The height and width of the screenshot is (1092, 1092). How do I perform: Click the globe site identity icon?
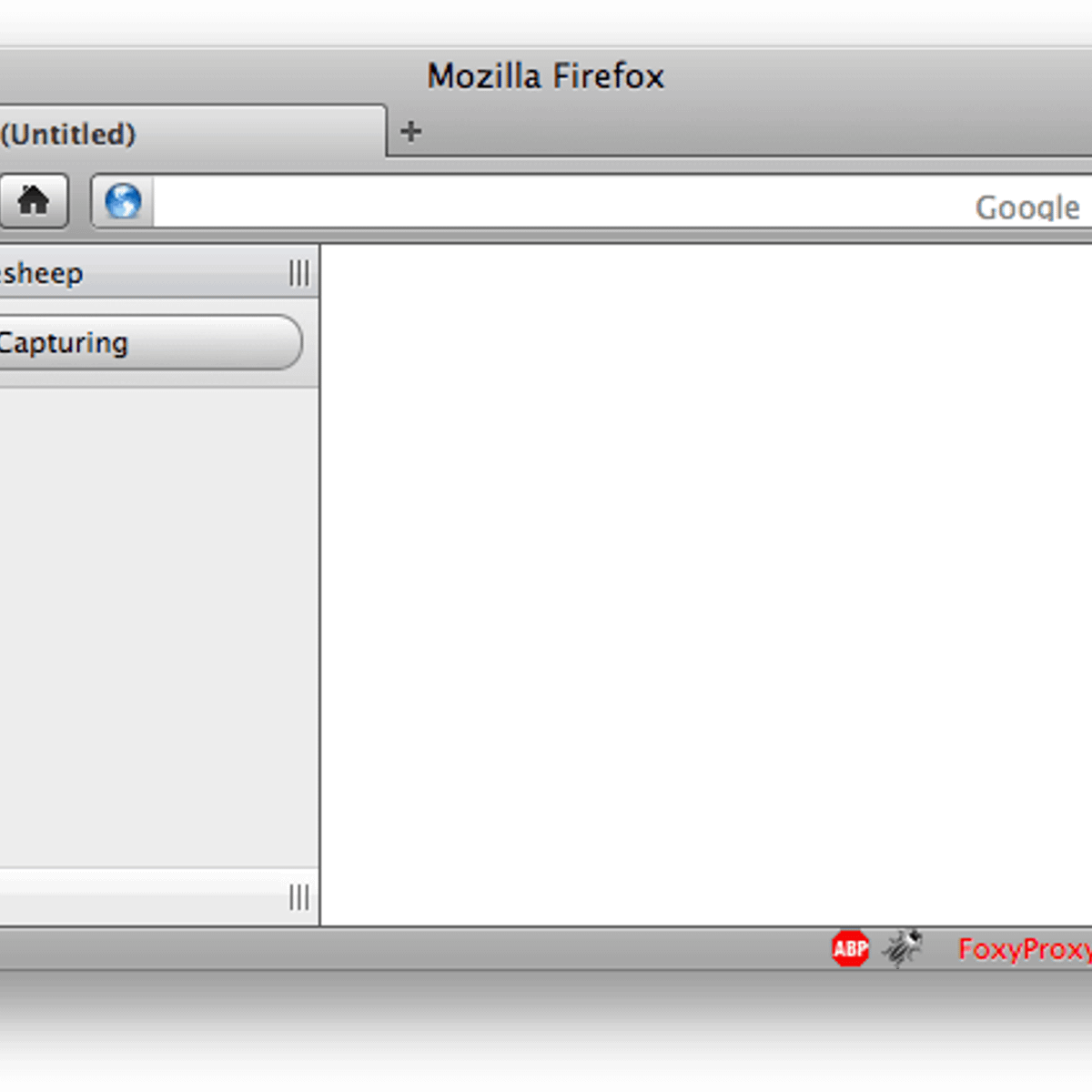123,201
